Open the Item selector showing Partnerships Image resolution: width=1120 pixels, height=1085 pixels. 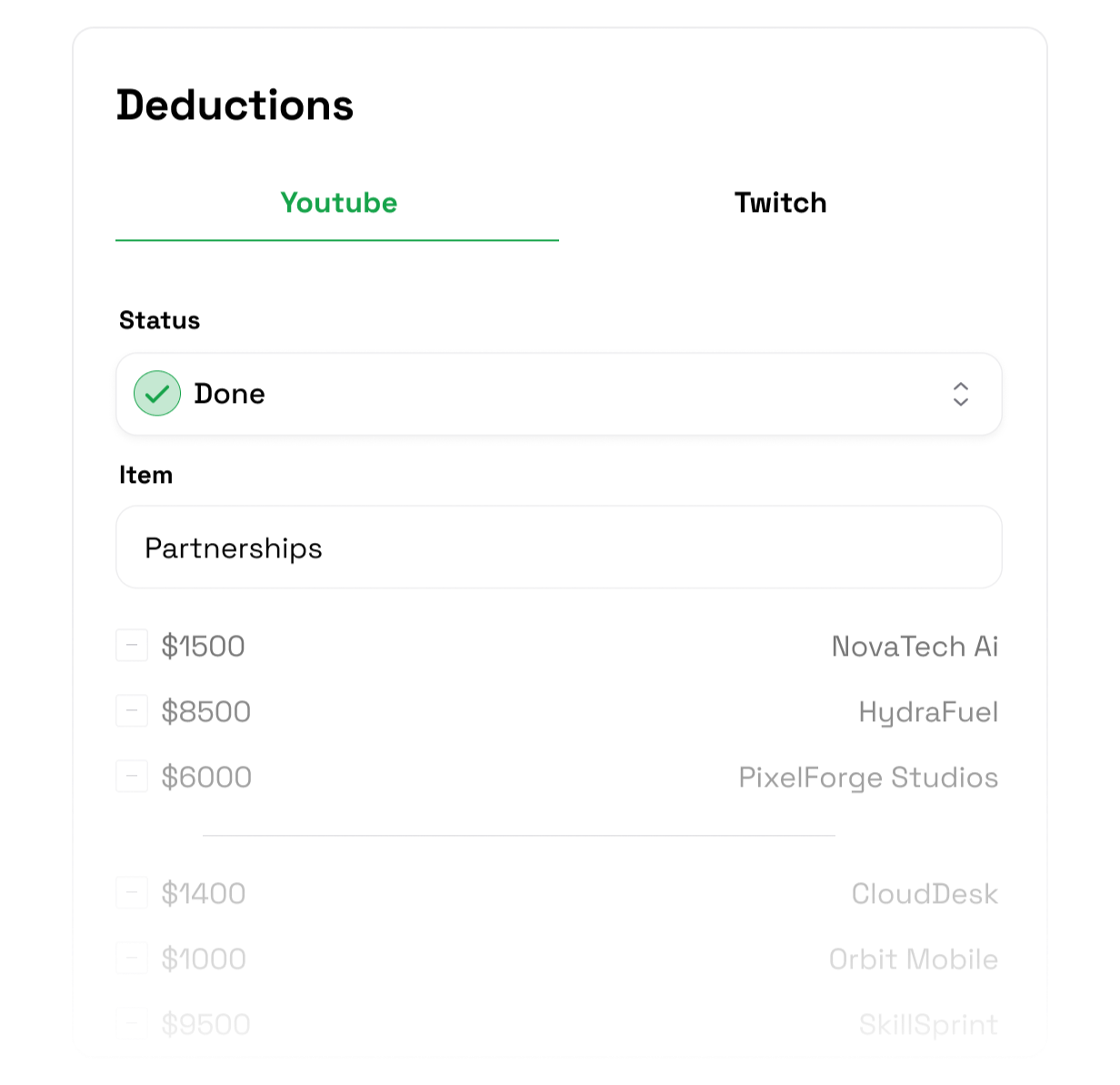click(x=558, y=547)
